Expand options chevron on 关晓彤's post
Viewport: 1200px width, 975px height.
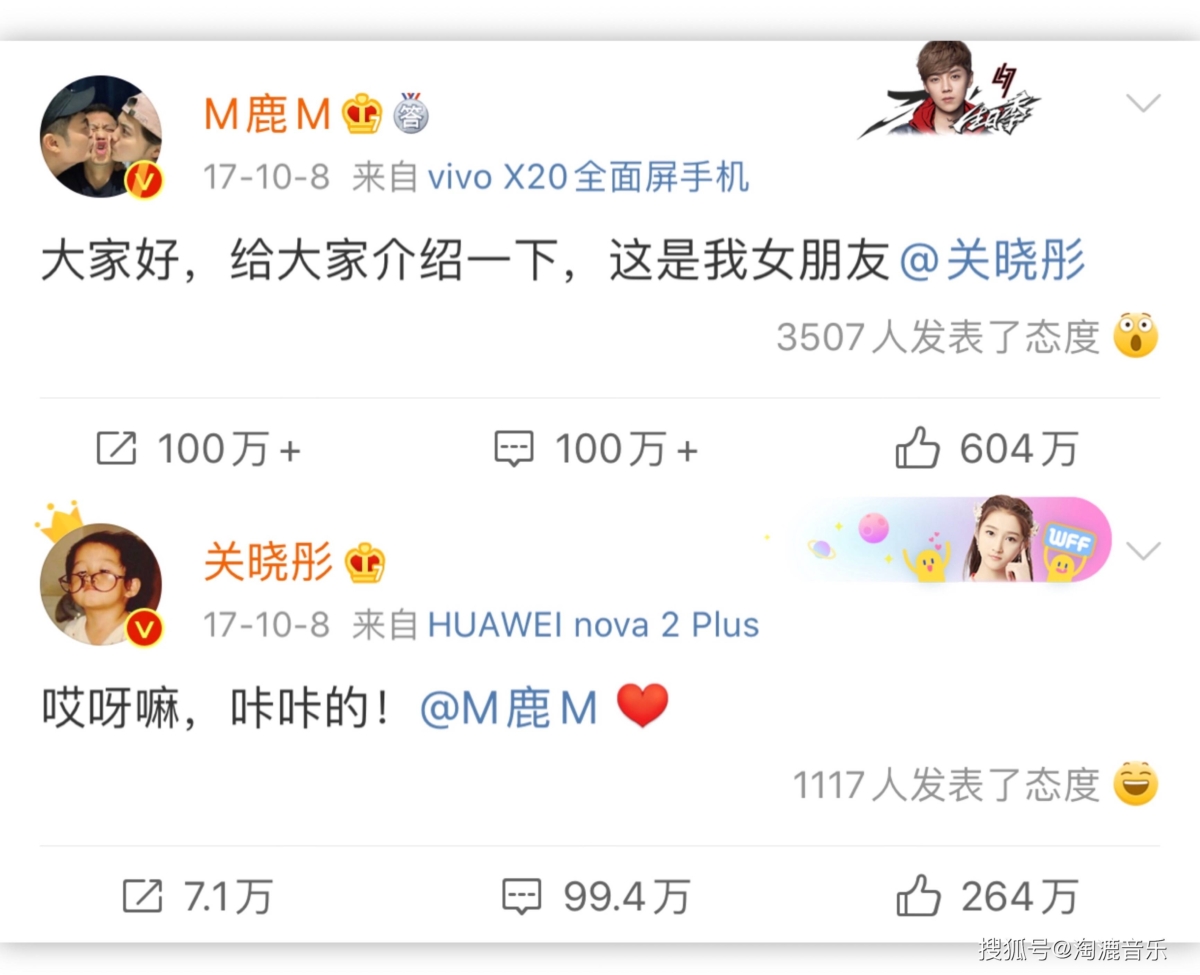(x=1143, y=550)
